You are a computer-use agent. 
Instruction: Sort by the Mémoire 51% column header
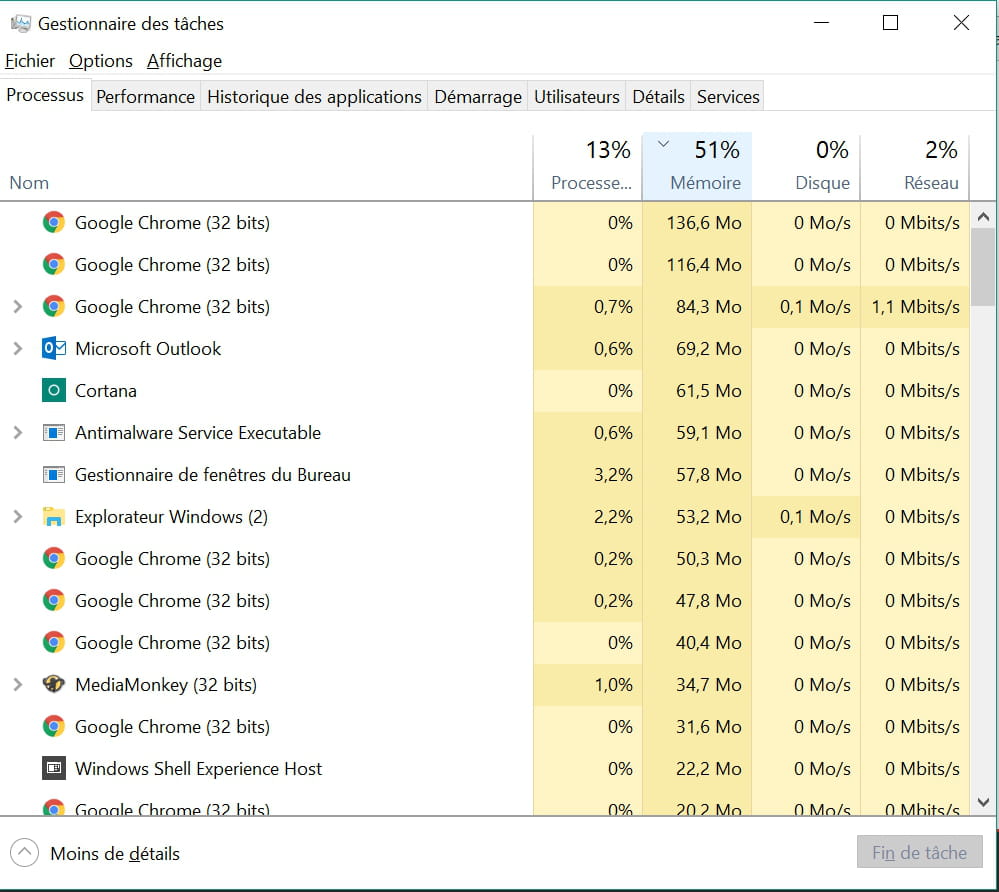pos(697,167)
